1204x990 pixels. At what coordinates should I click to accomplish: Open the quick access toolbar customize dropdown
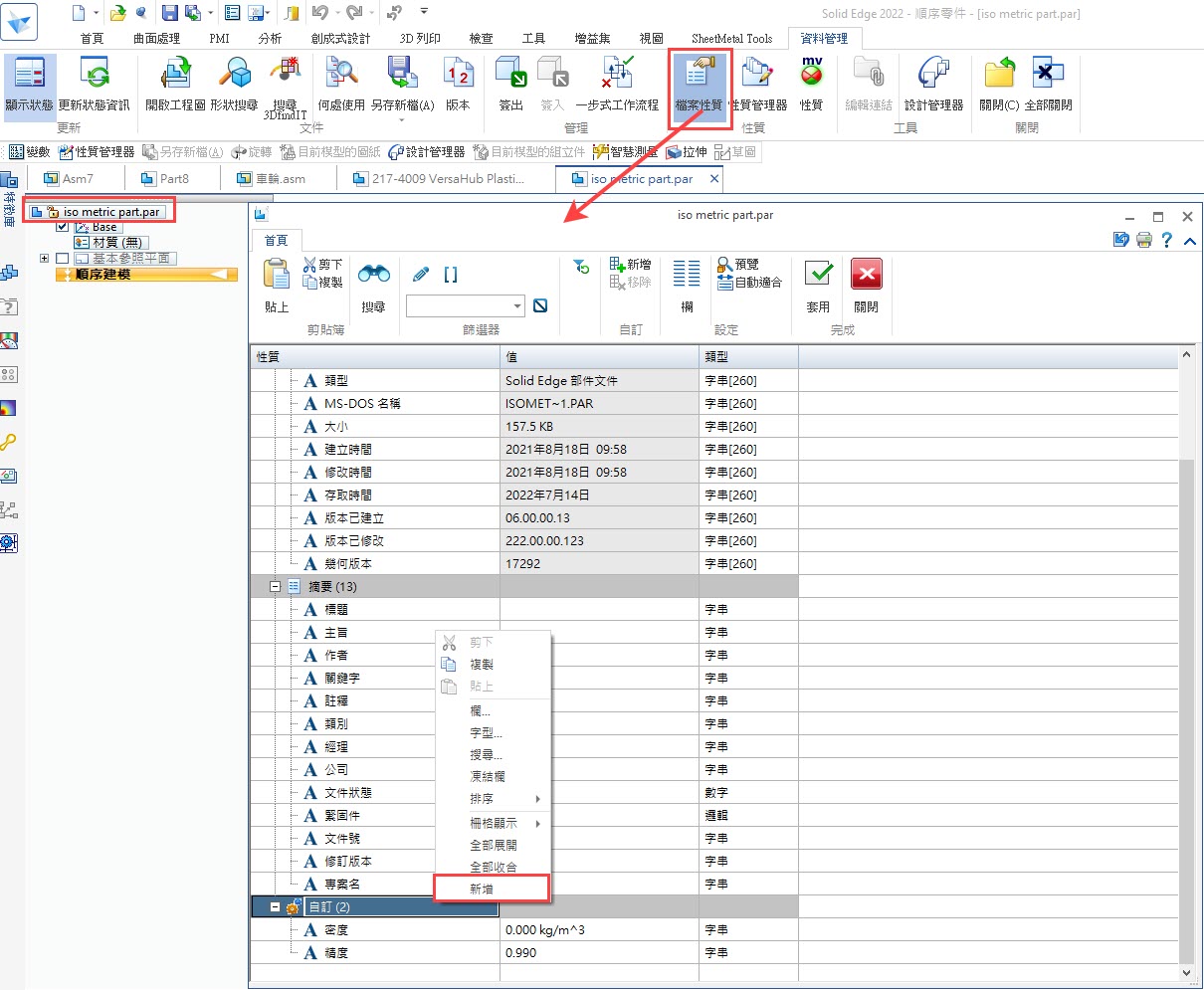coord(425,12)
